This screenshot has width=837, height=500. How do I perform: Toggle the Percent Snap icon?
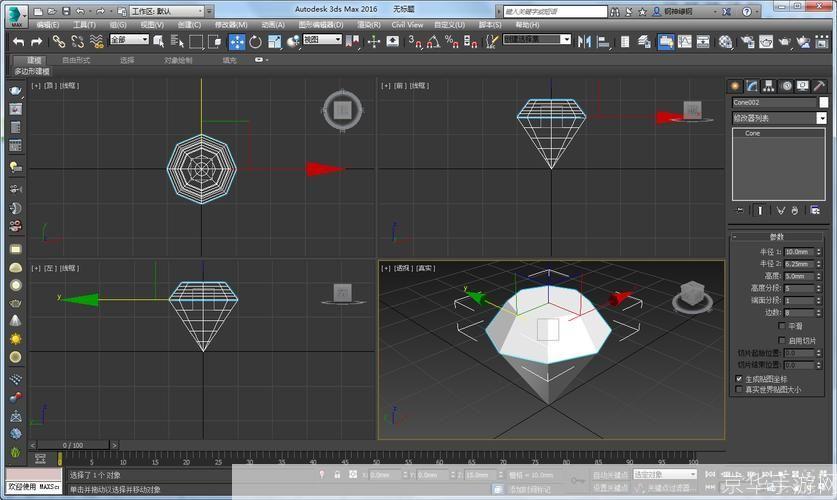pos(452,41)
